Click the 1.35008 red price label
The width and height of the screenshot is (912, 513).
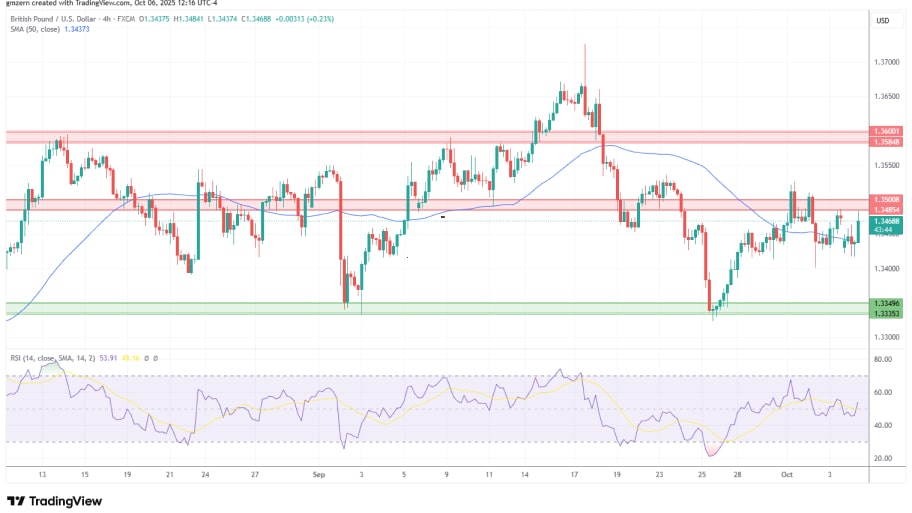coord(884,199)
